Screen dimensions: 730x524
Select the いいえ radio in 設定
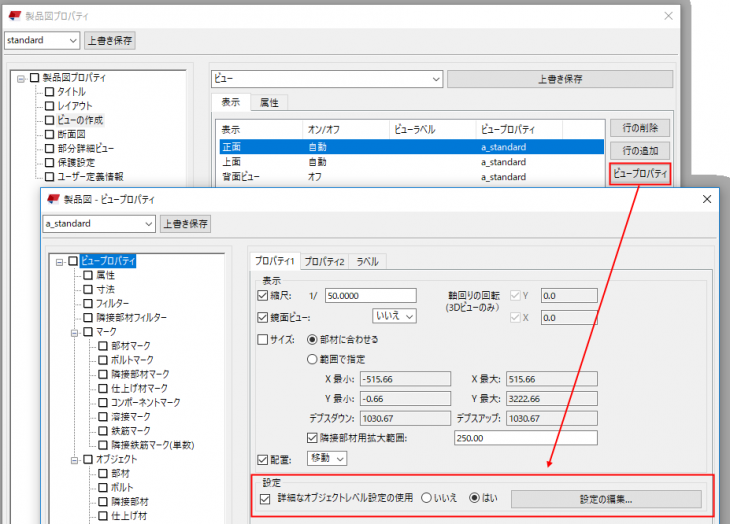(x=426, y=498)
